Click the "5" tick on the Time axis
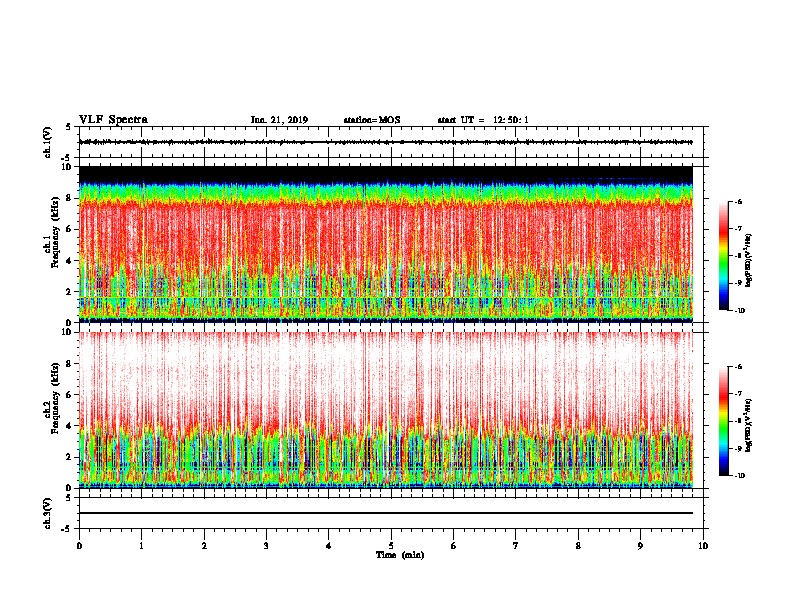This screenshot has width=792, height=612. click(x=391, y=546)
